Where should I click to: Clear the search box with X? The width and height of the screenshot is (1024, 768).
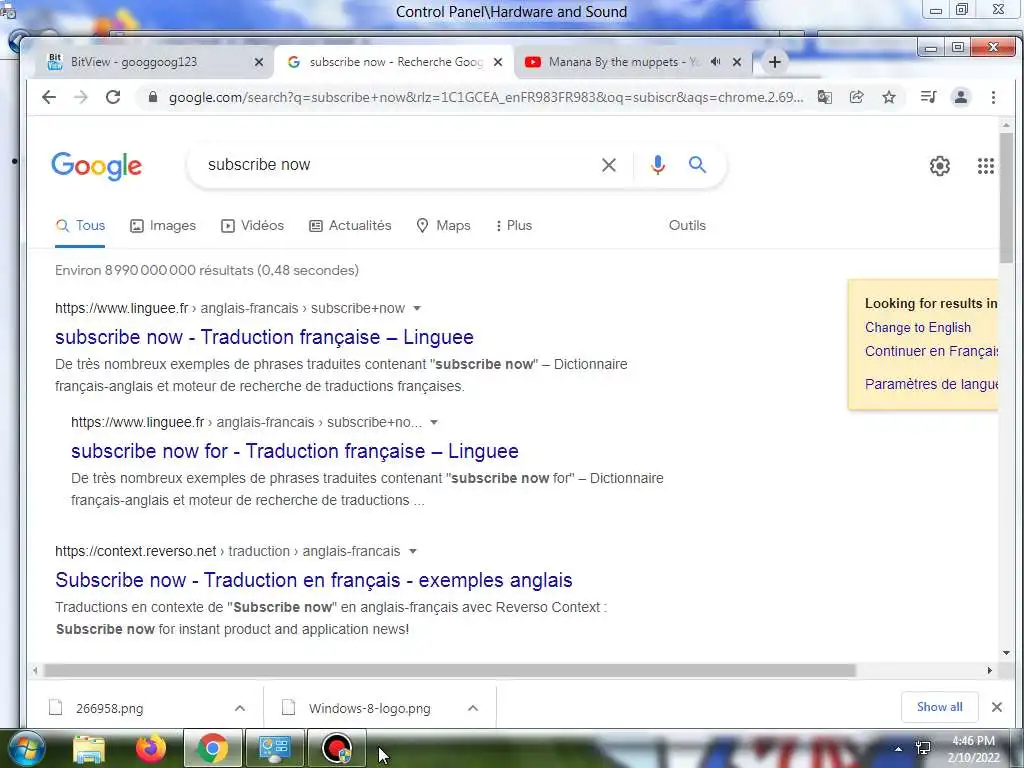pyautogui.click(x=609, y=165)
